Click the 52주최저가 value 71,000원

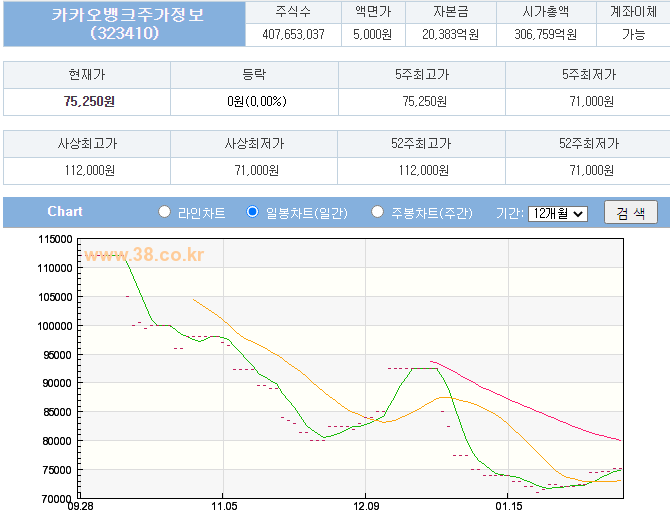coord(591,170)
